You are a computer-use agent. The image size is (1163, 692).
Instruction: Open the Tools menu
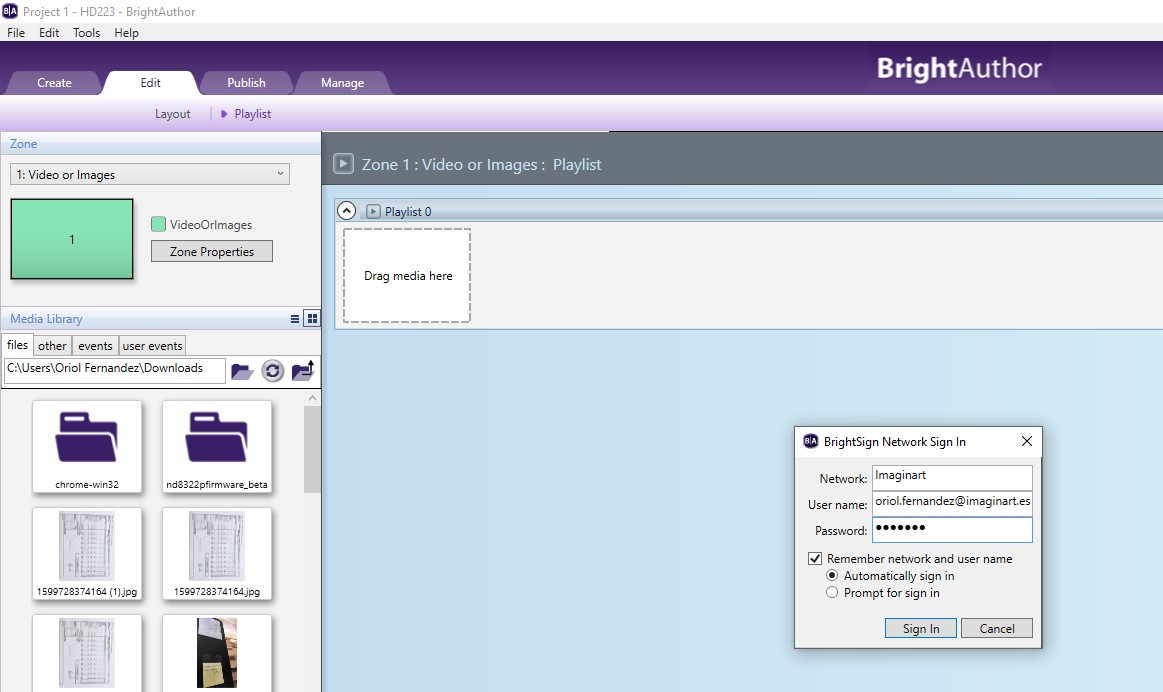tap(86, 33)
